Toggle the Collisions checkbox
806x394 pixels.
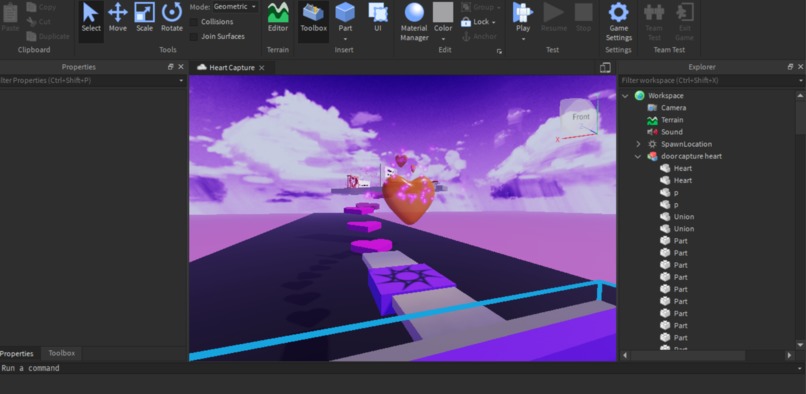tap(194, 22)
